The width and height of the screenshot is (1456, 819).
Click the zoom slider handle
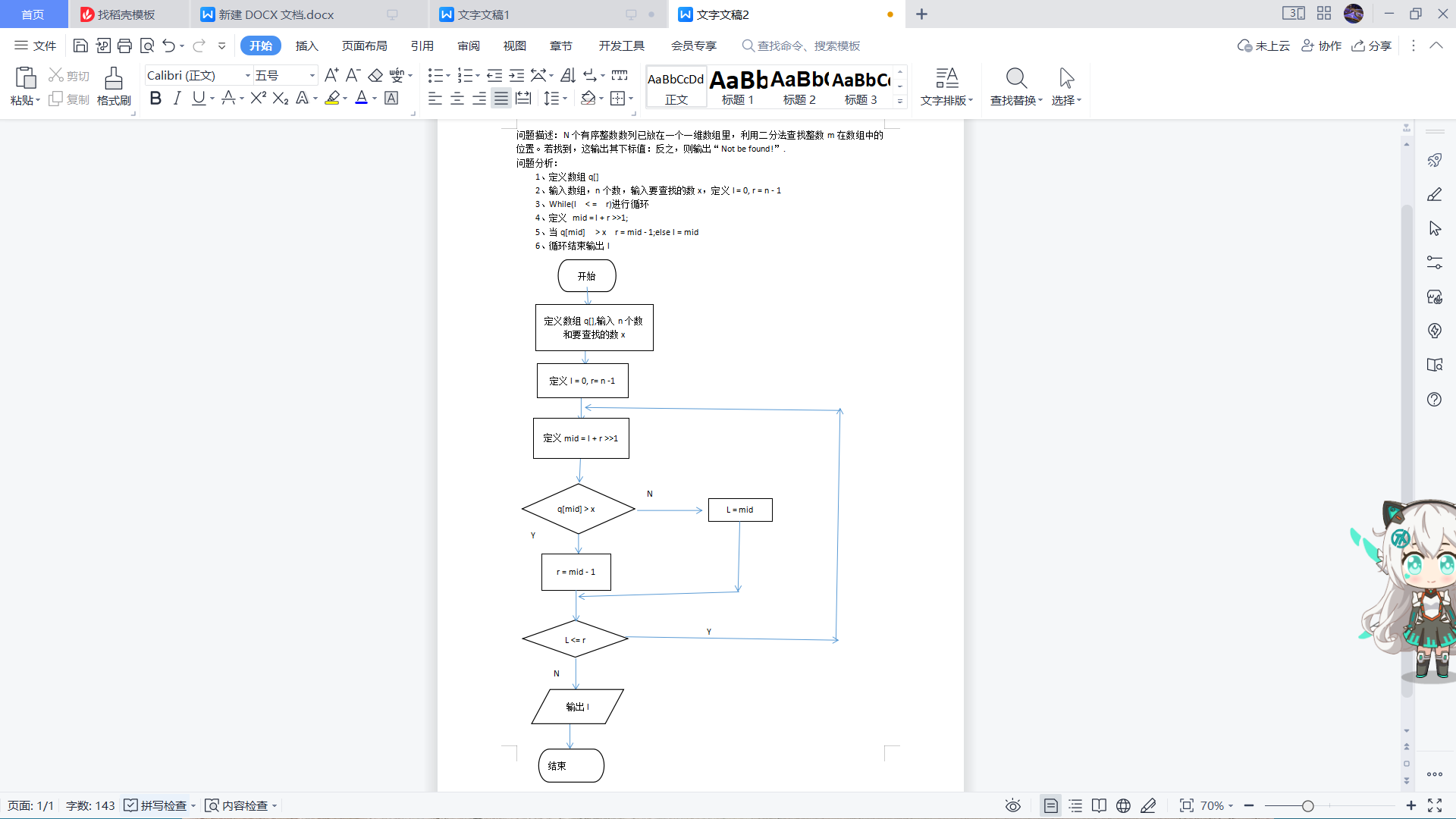coord(1307,805)
